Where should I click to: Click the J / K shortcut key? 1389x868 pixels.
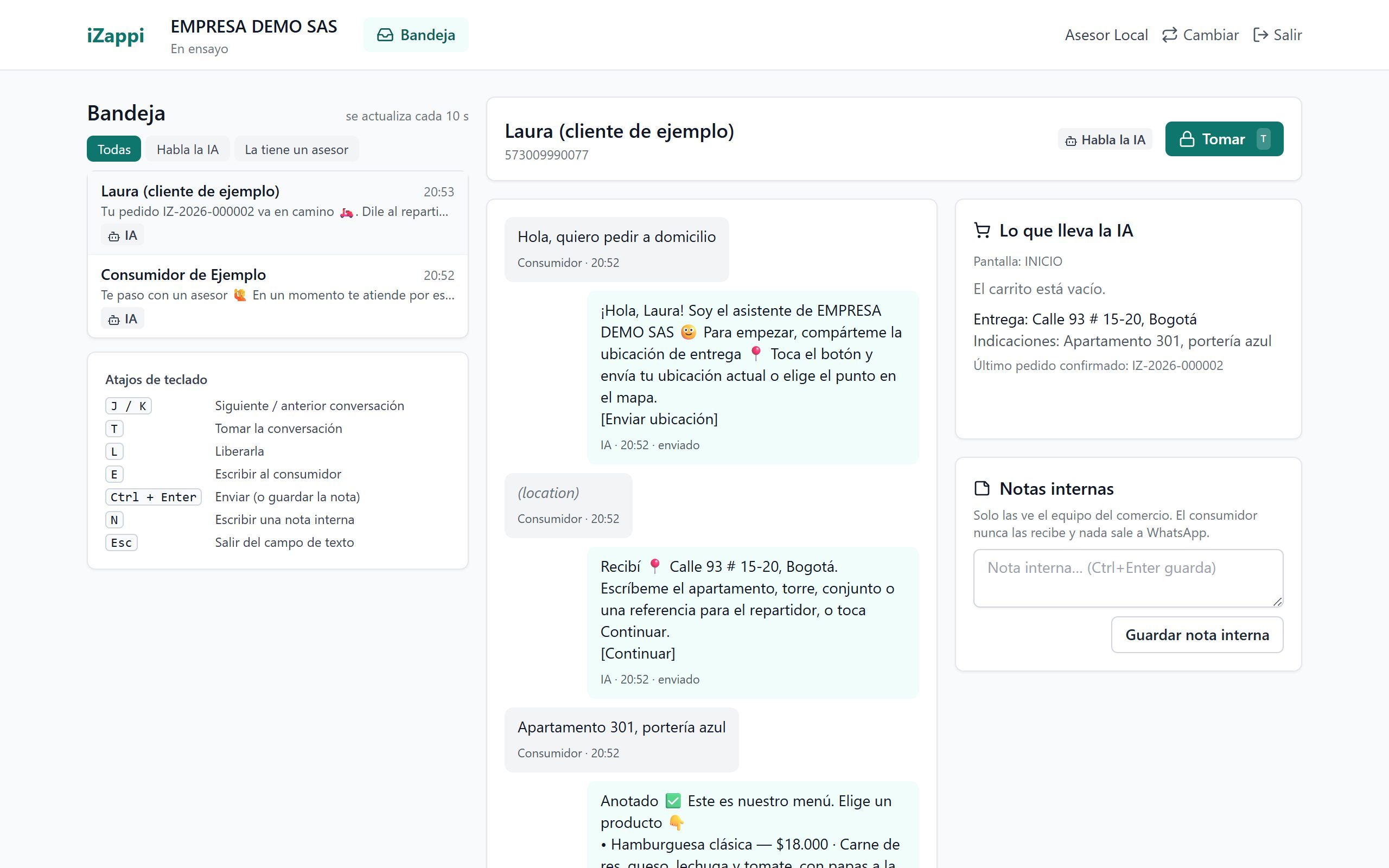[x=128, y=406]
